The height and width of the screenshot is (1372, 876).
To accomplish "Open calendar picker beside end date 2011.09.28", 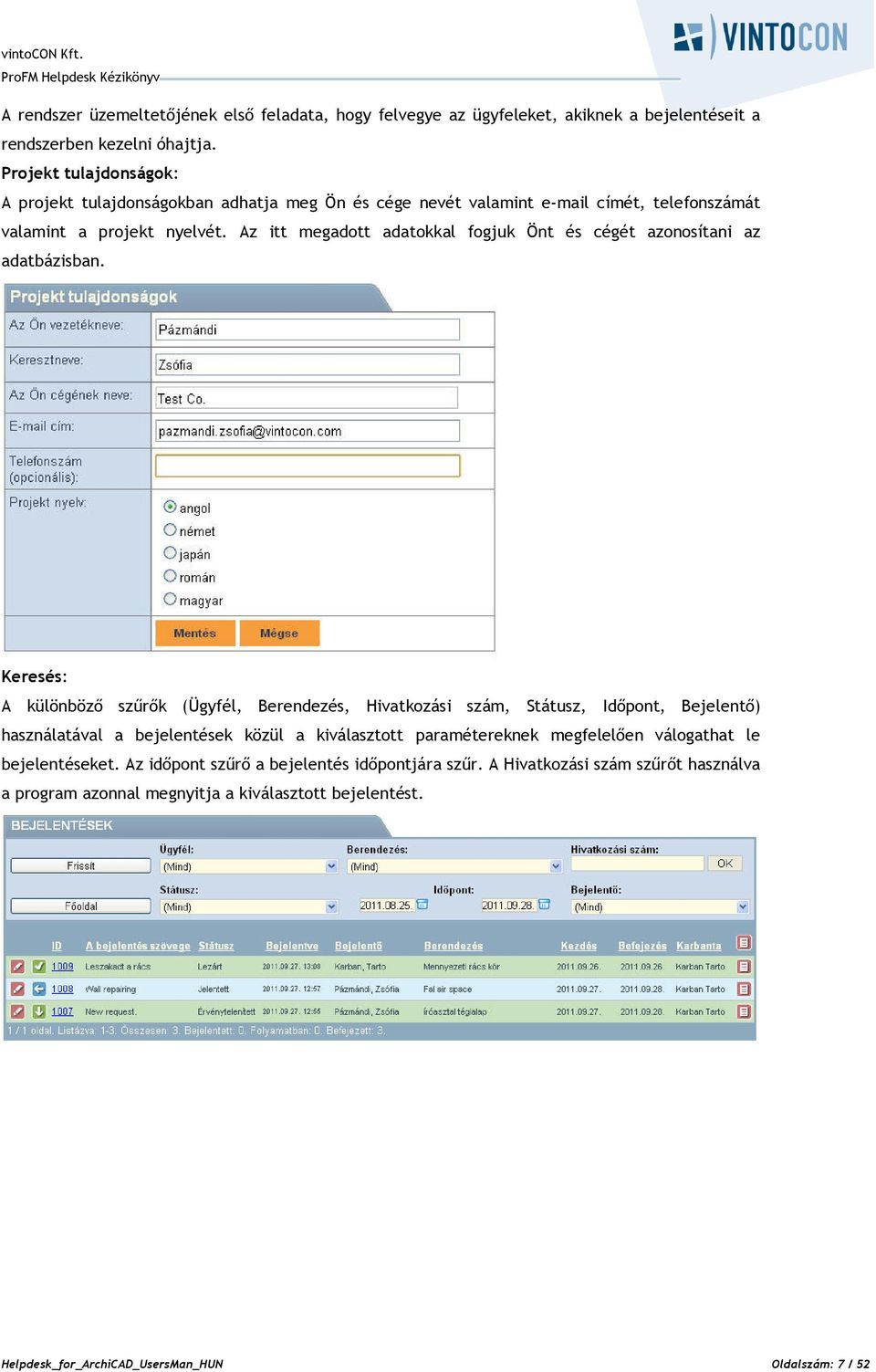I will point(545,905).
